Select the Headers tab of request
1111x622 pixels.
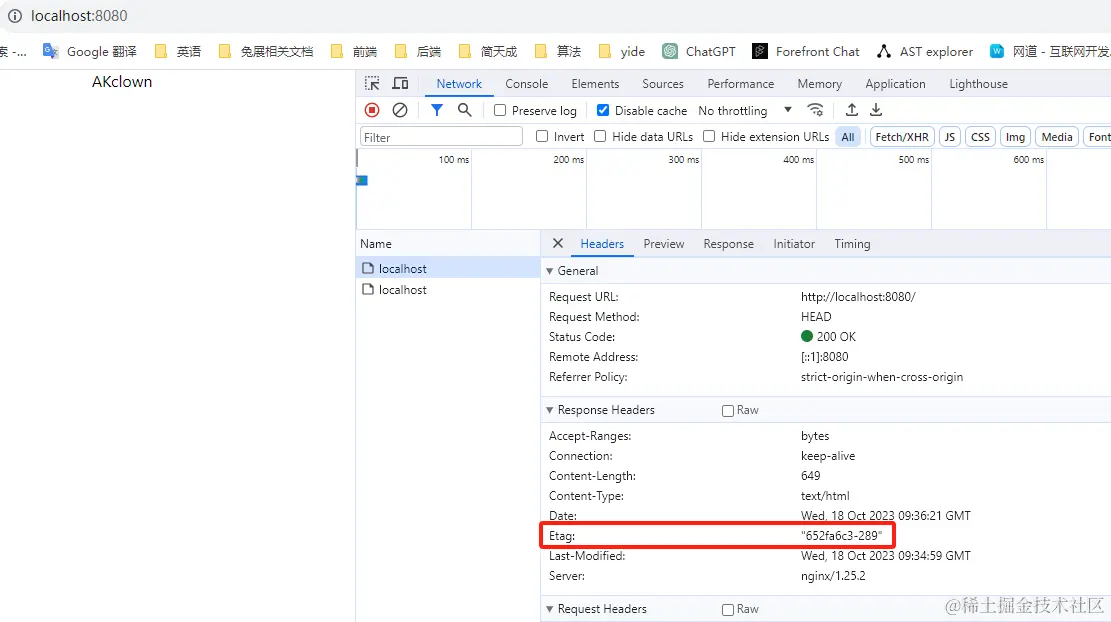point(602,244)
